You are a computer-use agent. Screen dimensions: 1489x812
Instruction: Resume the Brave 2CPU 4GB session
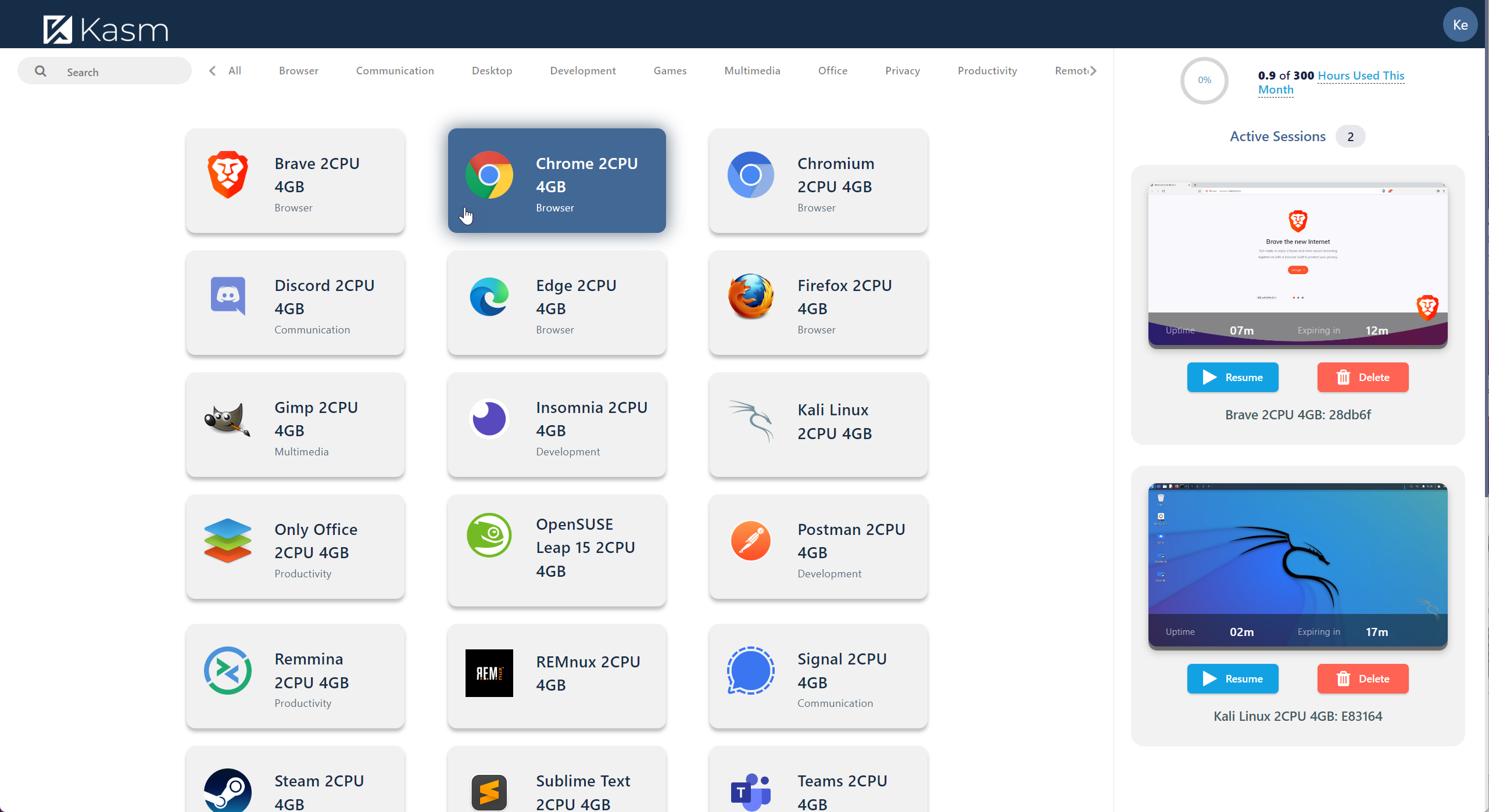point(1233,377)
